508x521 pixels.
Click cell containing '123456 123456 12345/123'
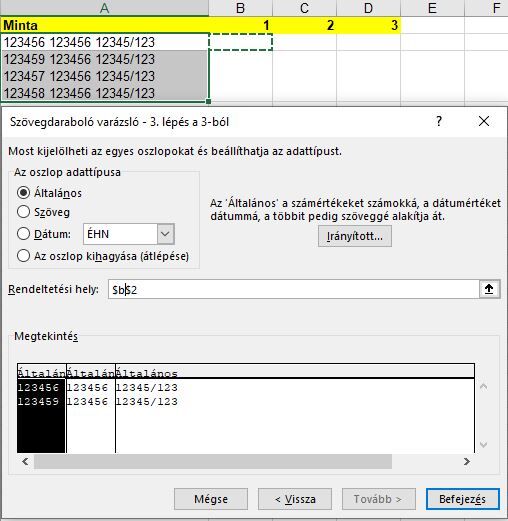click(104, 42)
